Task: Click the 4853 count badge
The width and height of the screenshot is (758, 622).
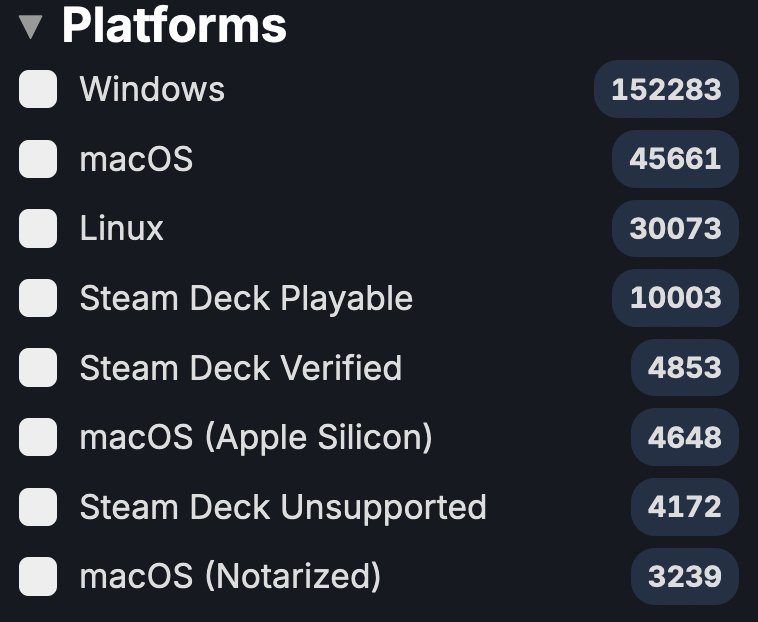Action: pos(684,368)
